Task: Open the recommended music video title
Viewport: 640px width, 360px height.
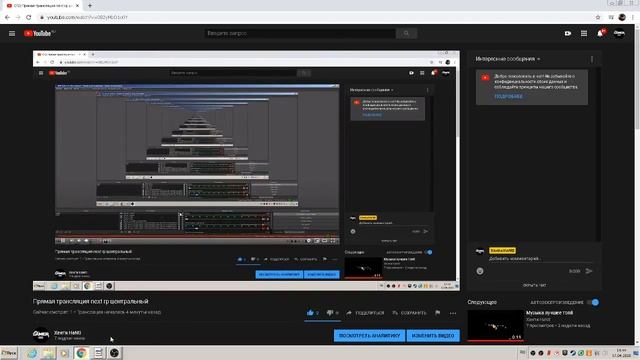Action: pyautogui.click(x=549, y=313)
